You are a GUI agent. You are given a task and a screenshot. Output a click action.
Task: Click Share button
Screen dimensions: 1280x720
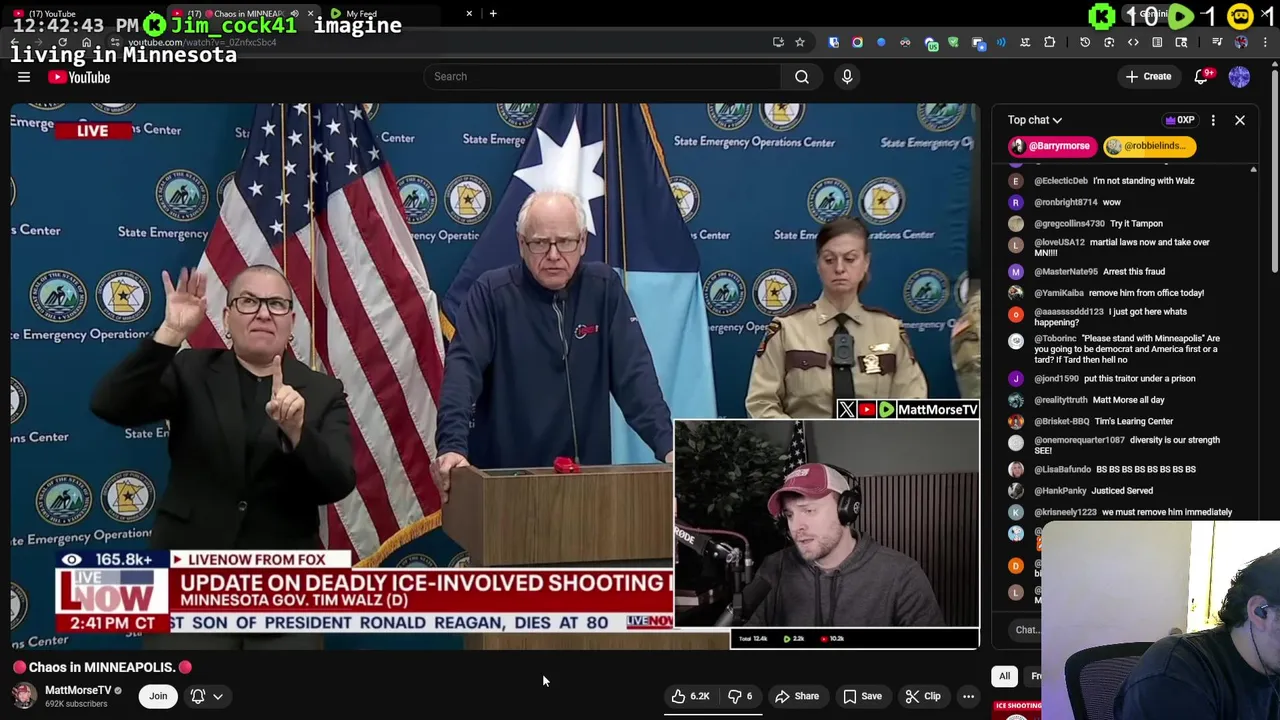797,696
